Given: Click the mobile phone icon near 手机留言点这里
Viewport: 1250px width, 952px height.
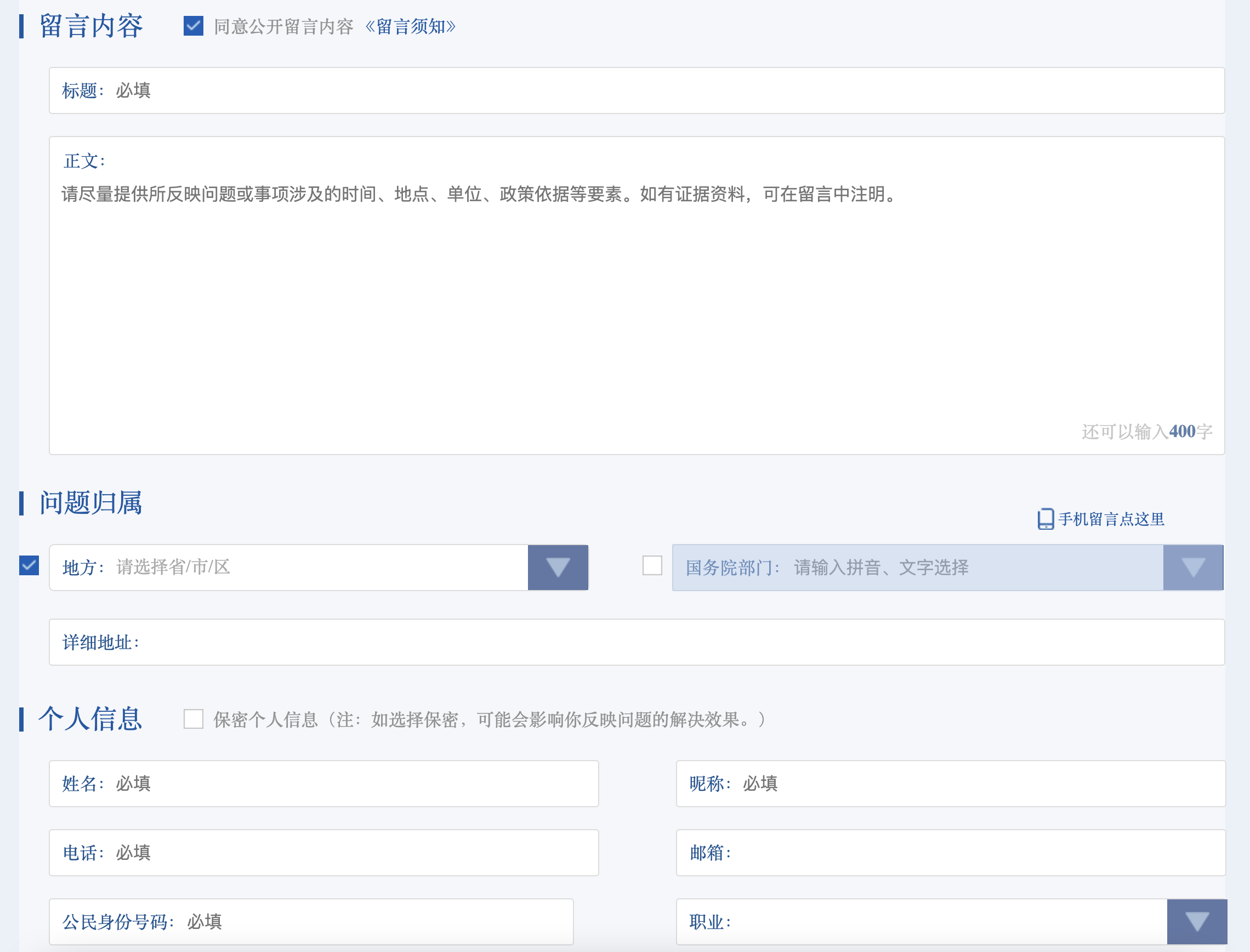Looking at the screenshot, I should pyautogui.click(x=1045, y=519).
